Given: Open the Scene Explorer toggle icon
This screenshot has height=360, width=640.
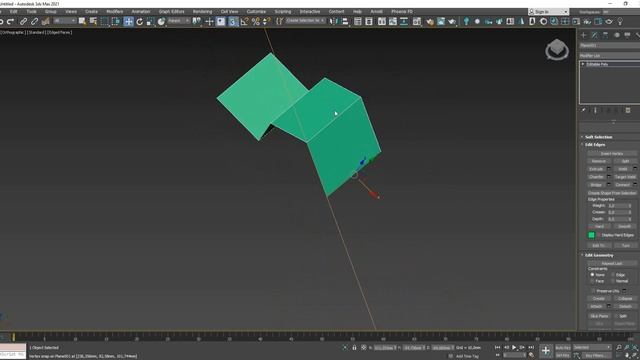Looking at the screenshot, I should click(x=358, y=21).
